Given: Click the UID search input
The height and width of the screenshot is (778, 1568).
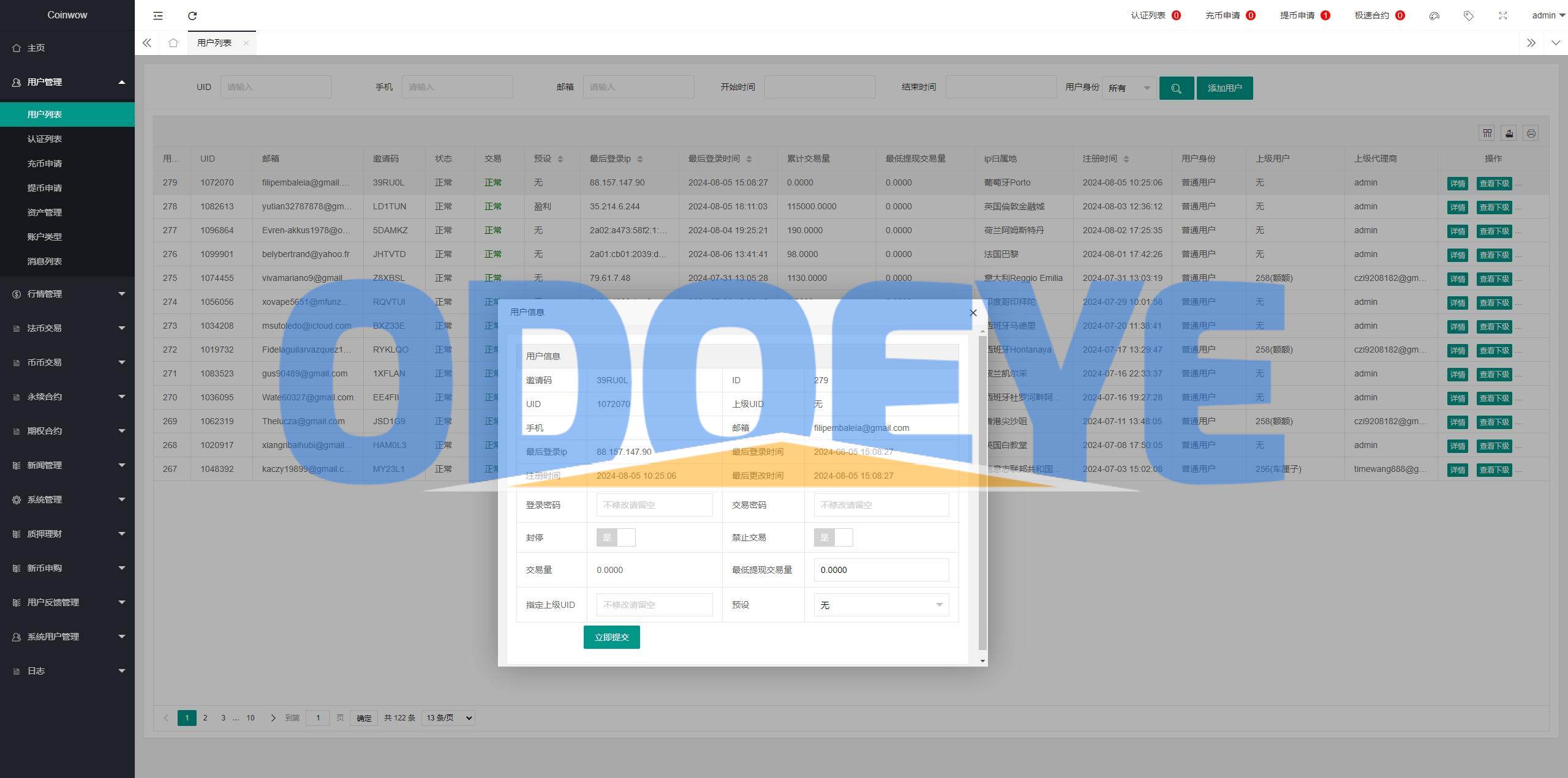Looking at the screenshot, I should tap(276, 87).
